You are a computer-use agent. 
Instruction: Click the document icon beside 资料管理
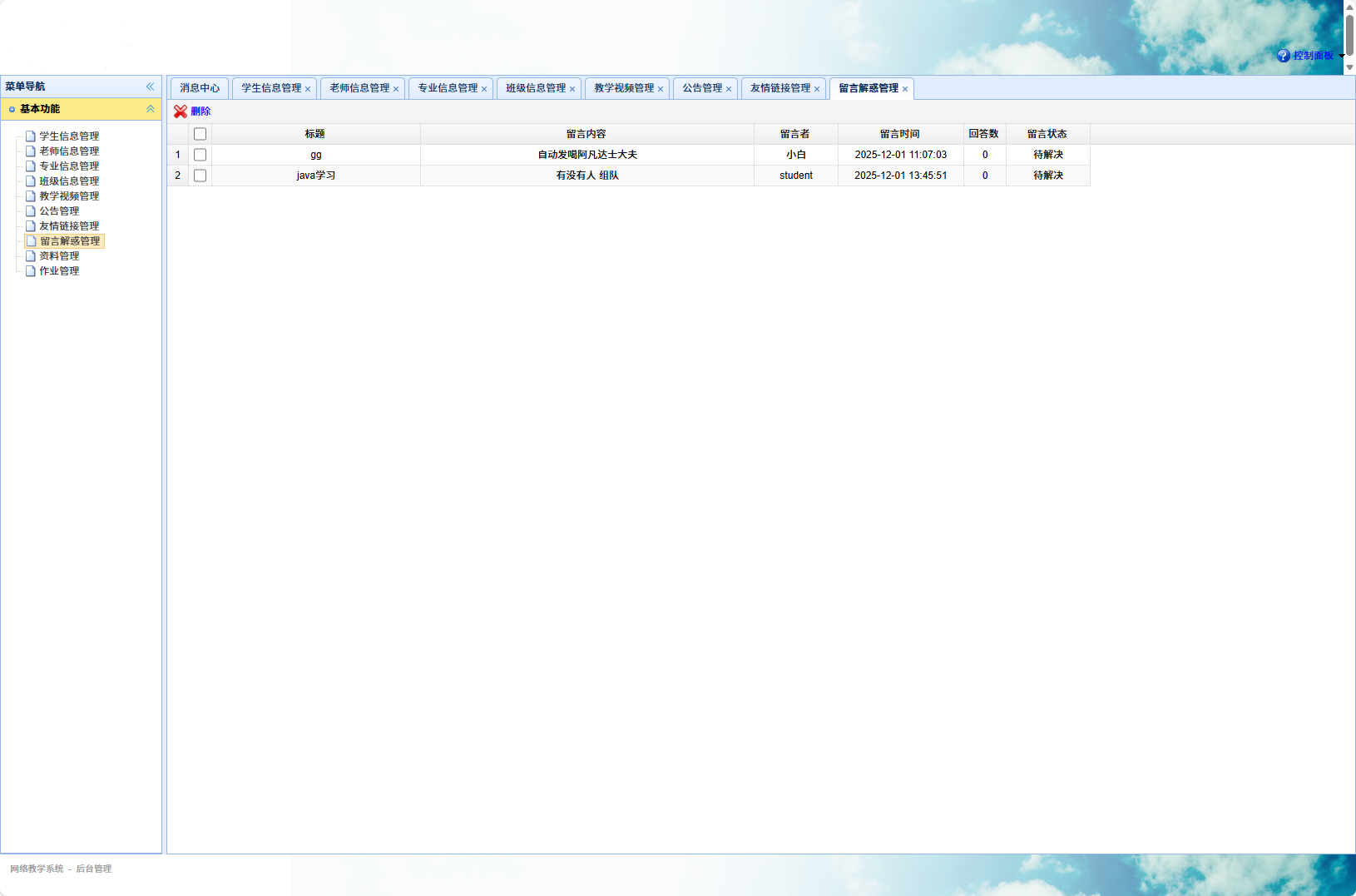(x=31, y=256)
